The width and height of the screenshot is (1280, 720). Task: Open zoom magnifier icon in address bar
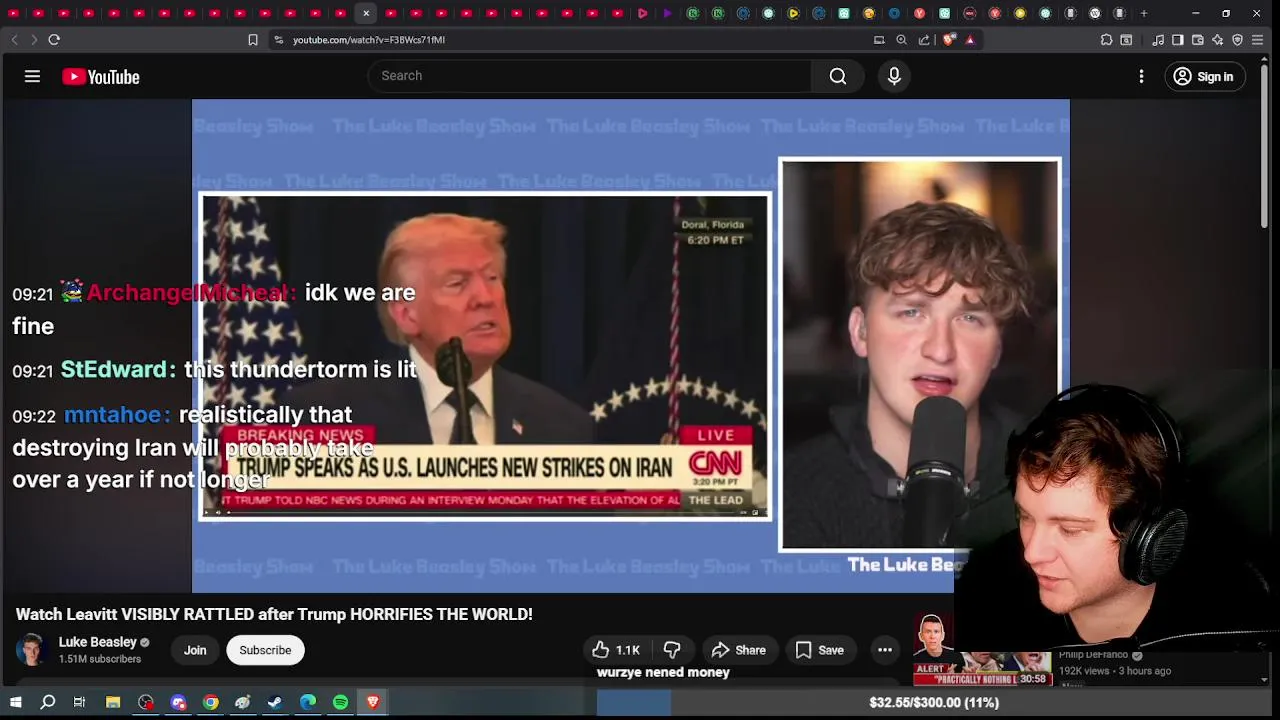pyautogui.click(x=901, y=40)
